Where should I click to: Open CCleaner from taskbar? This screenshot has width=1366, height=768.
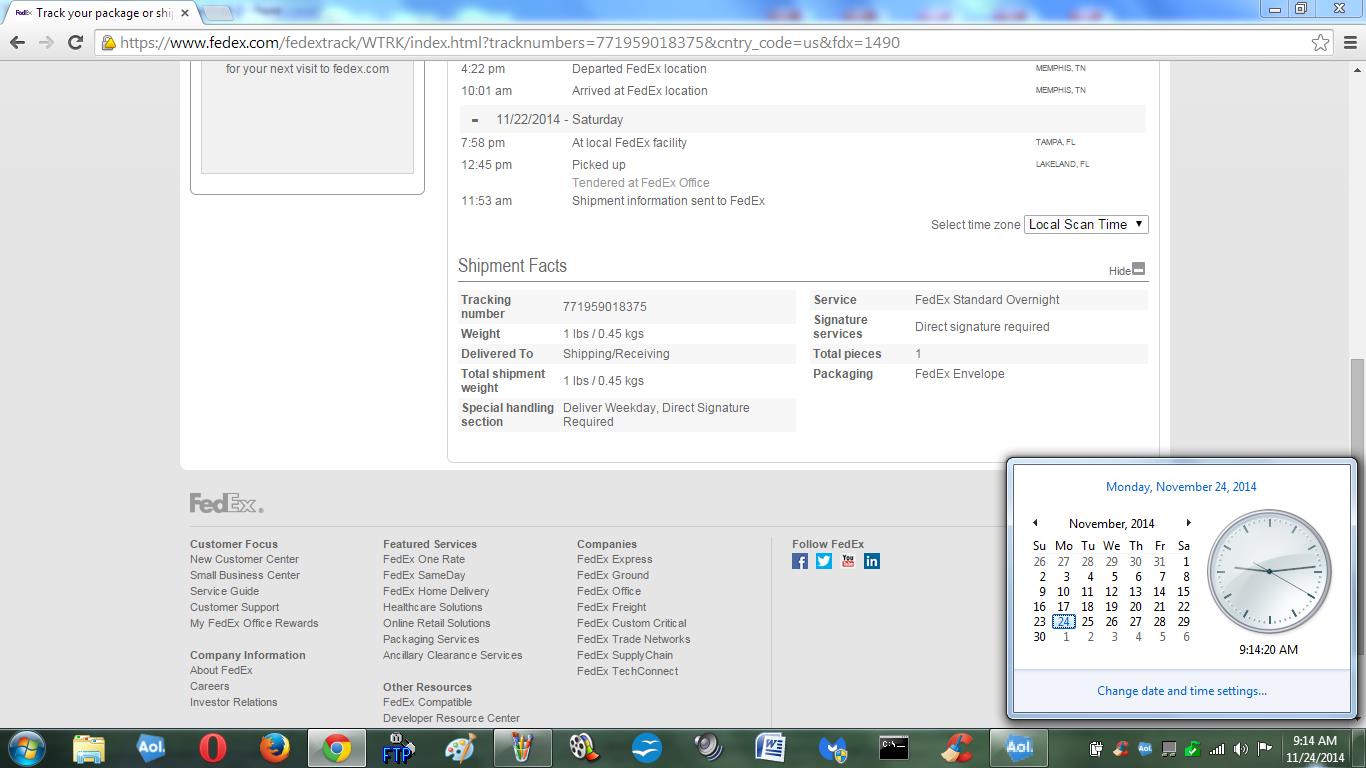click(956, 748)
